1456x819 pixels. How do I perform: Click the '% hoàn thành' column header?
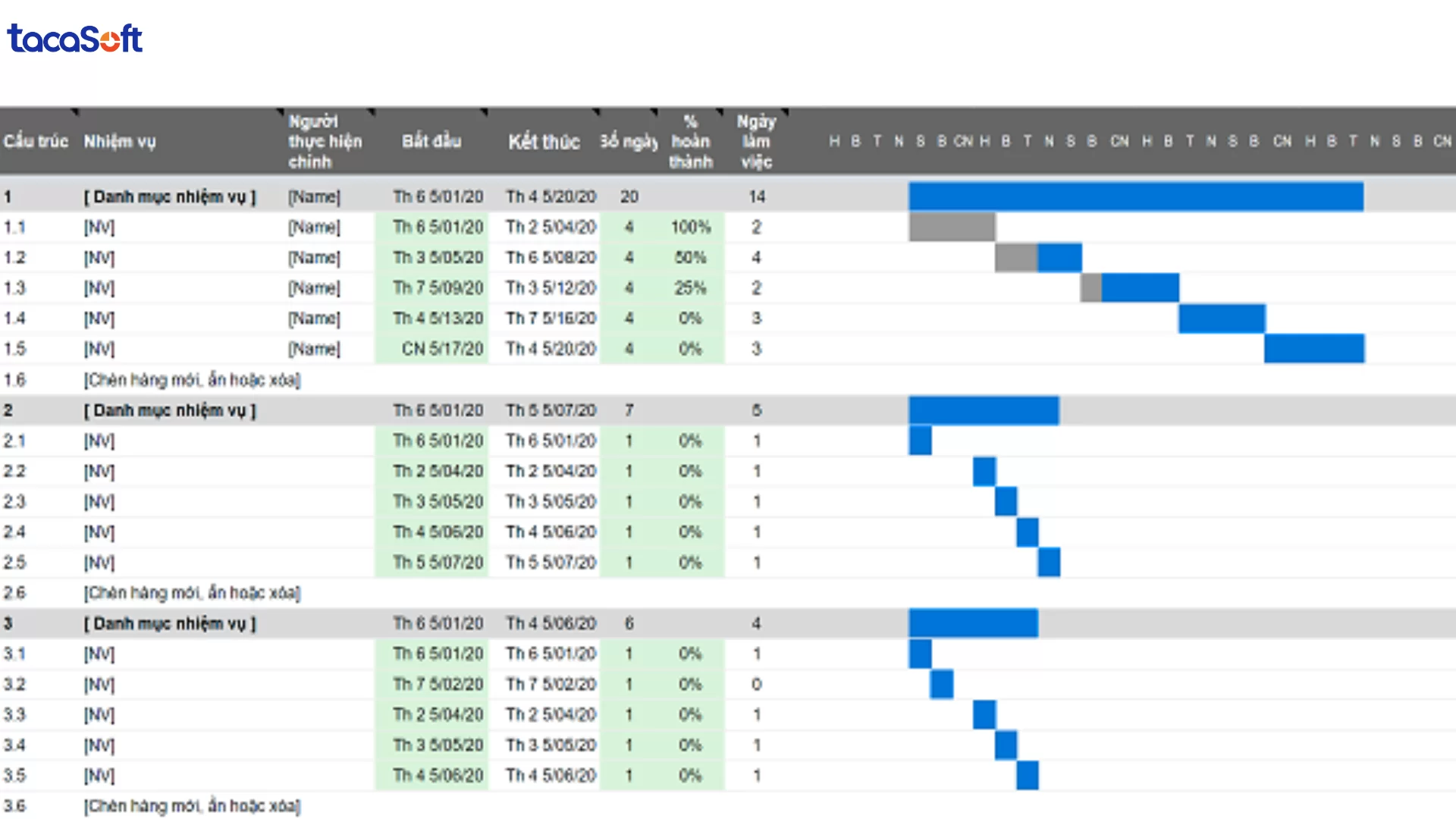click(x=690, y=141)
